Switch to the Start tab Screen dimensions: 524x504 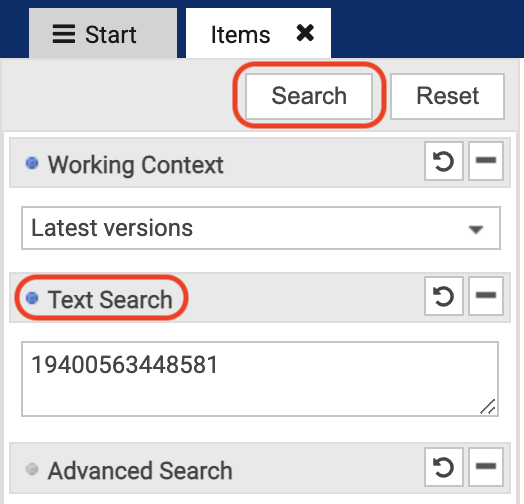click(103, 33)
